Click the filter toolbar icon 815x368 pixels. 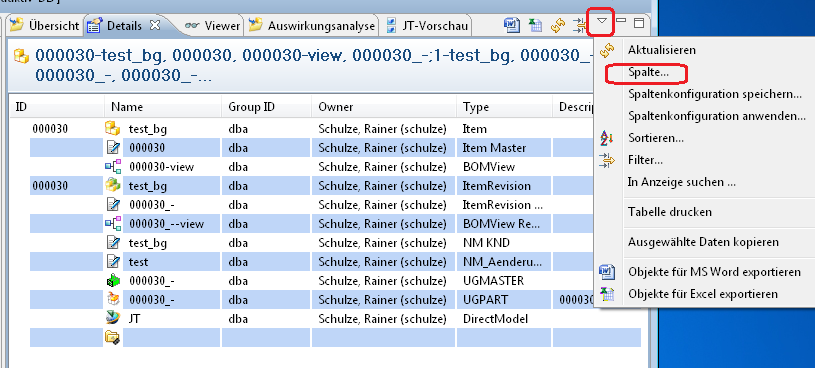pos(579,25)
